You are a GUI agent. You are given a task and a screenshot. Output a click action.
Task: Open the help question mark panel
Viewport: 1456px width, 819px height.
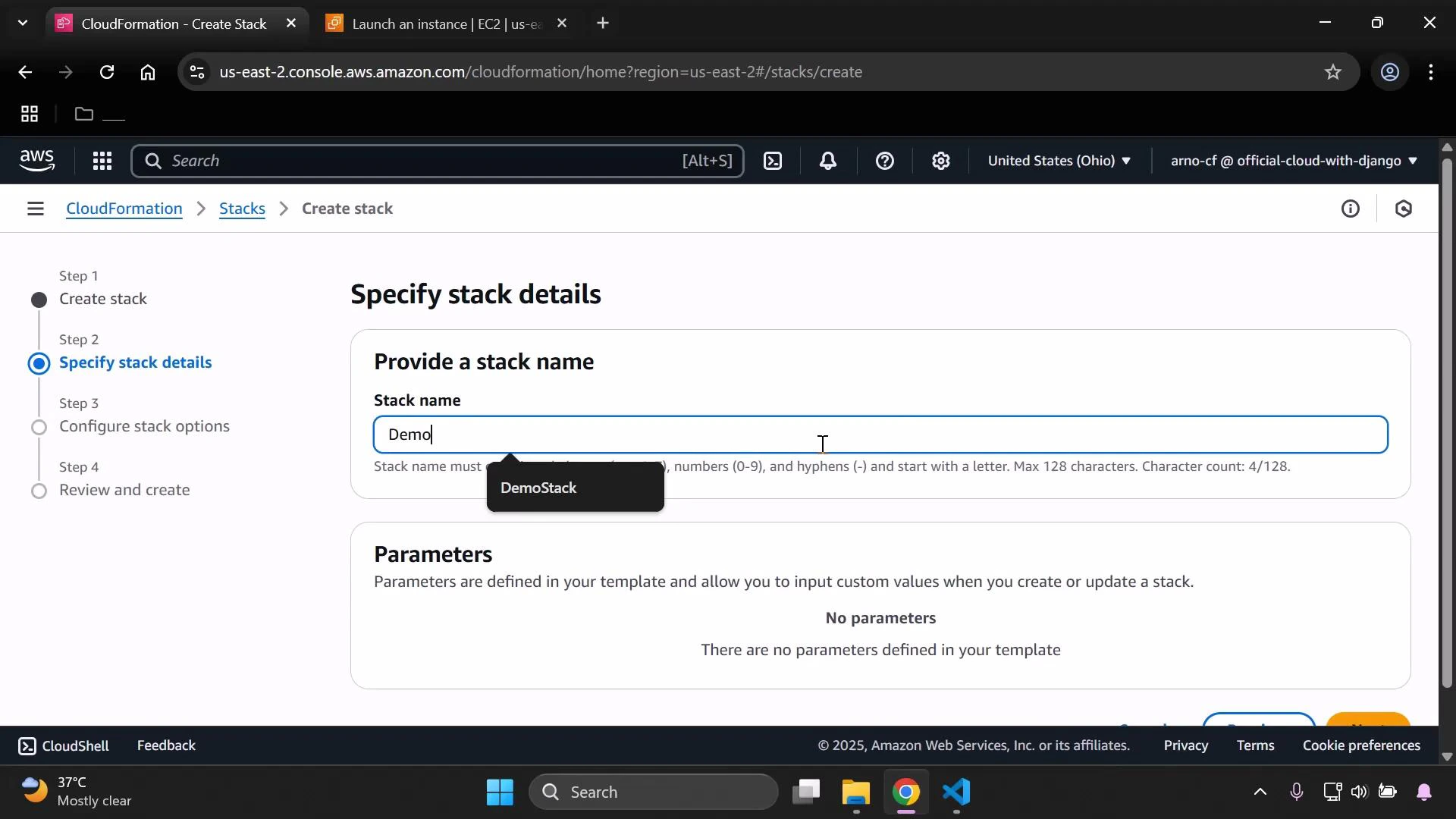coord(884,161)
